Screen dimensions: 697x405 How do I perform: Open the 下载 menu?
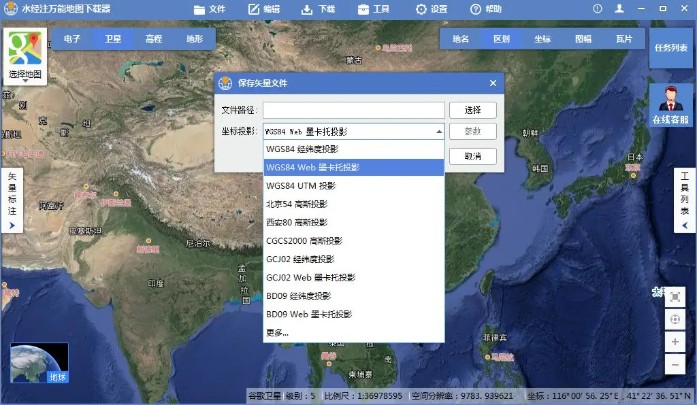[x=318, y=8]
